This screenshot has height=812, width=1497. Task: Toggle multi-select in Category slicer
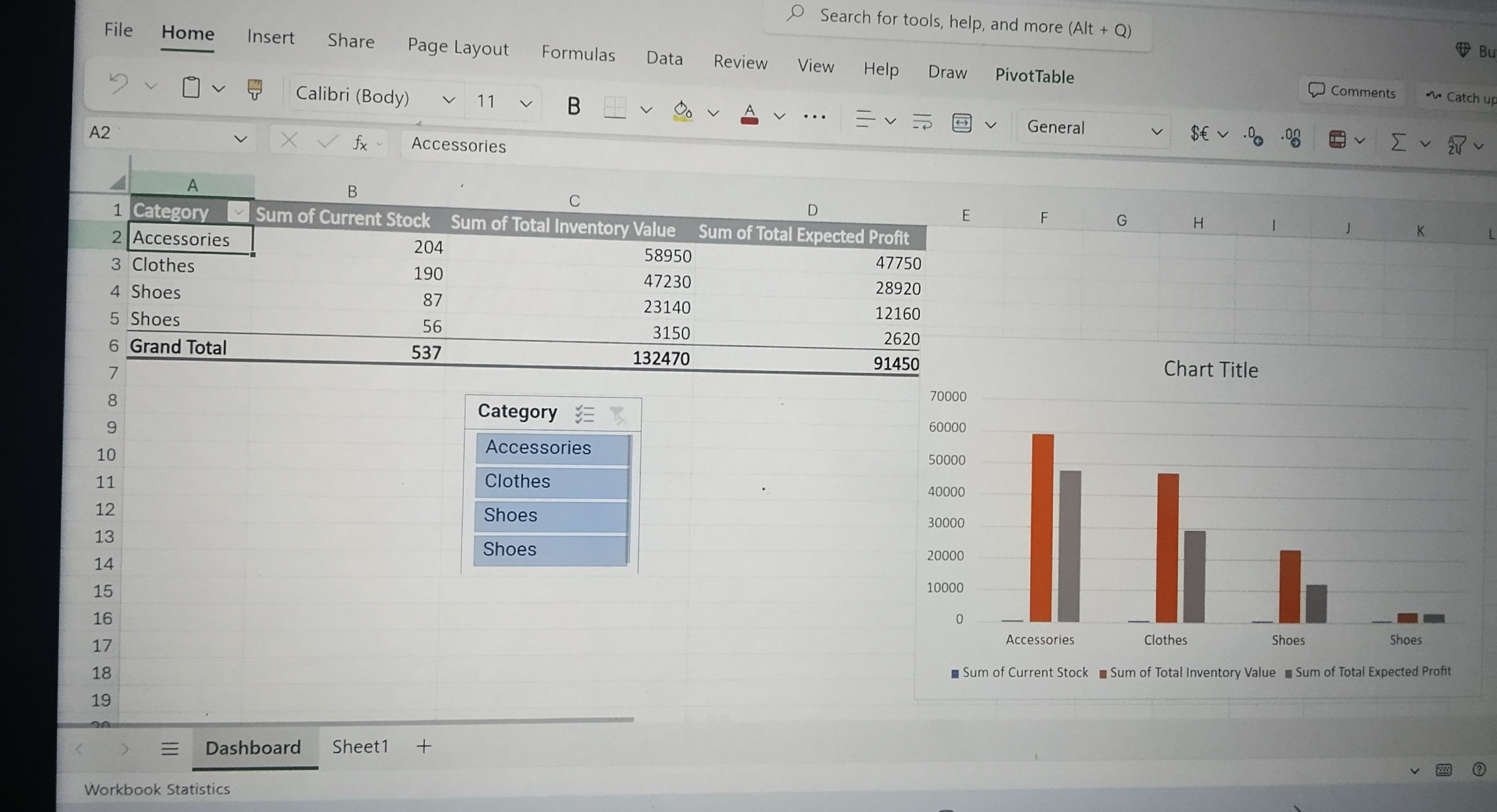pos(584,414)
